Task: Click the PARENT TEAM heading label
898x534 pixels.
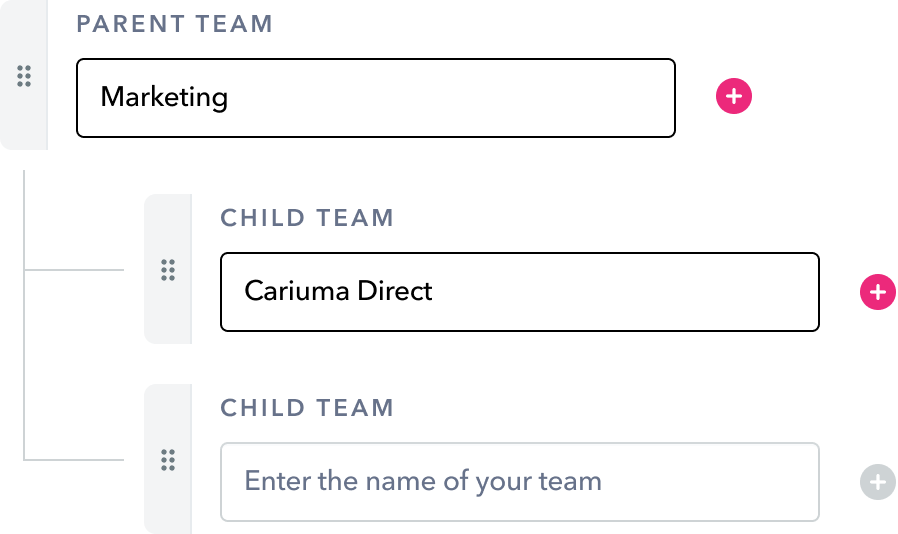Action: click(174, 24)
